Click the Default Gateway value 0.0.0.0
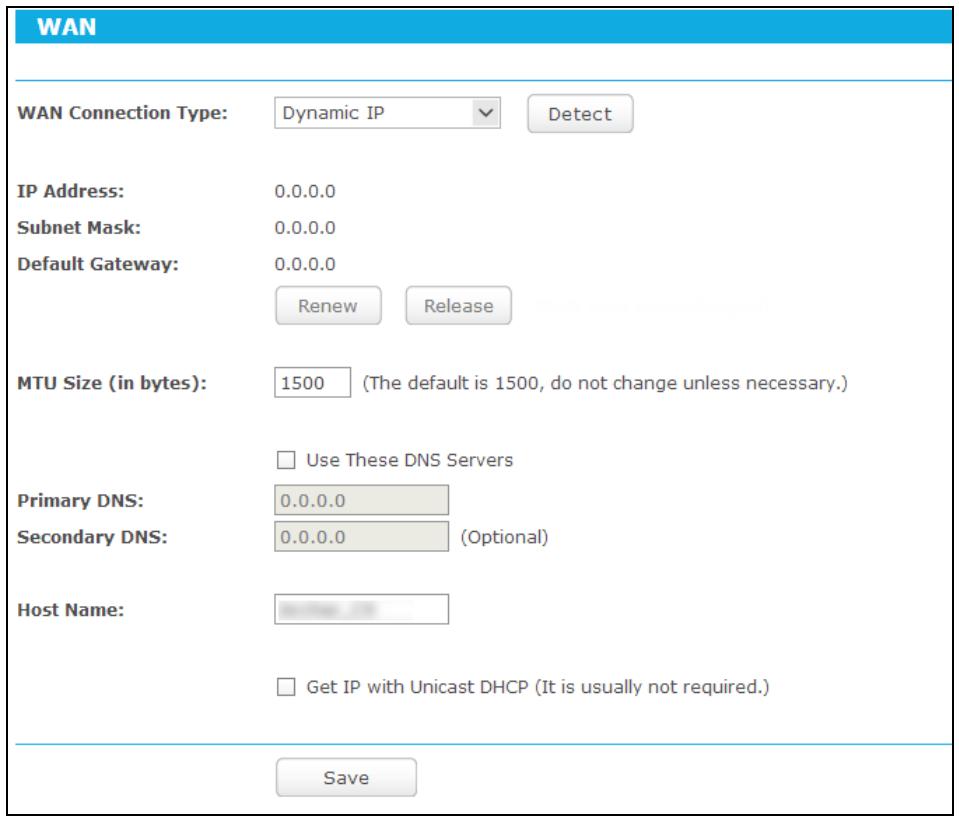This screenshot has height=820, width=959. pos(305,264)
